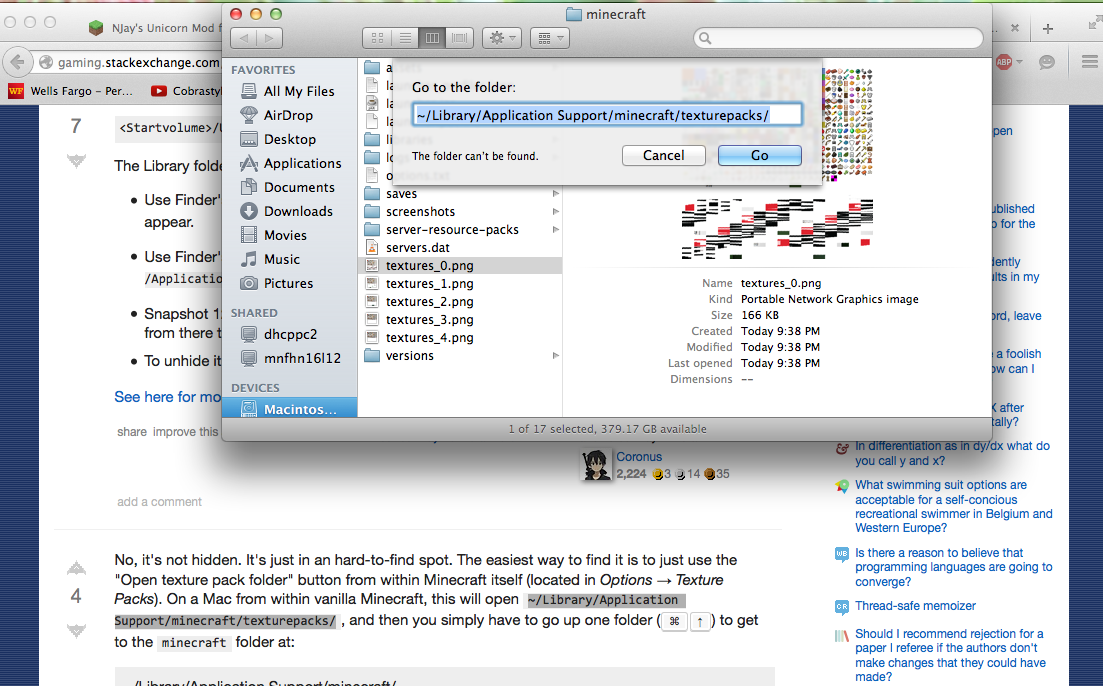This screenshot has height=686, width=1103.
Task: Open Thread-safe memoizer question link
Action: pyautogui.click(x=915, y=606)
